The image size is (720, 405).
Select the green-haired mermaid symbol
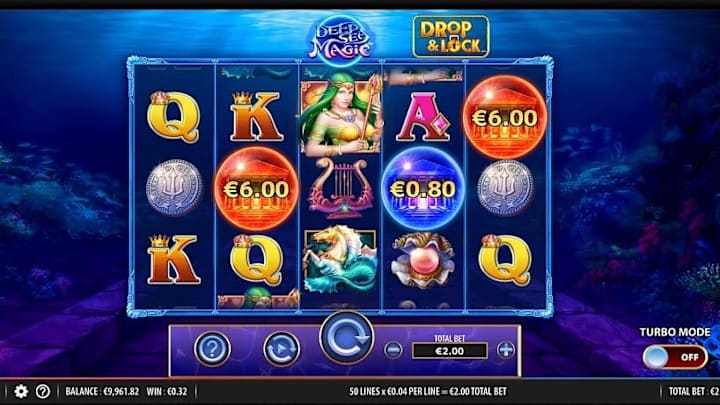pyautogui.click(x=340, y=114)
